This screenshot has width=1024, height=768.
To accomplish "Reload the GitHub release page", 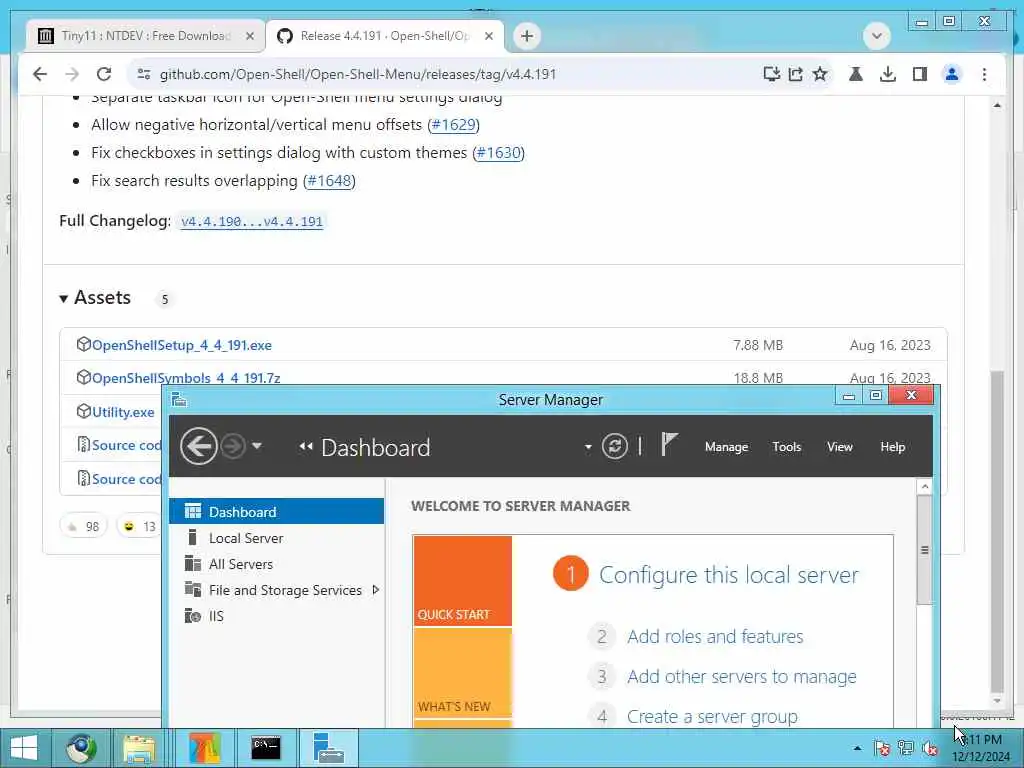I will 104,74.
